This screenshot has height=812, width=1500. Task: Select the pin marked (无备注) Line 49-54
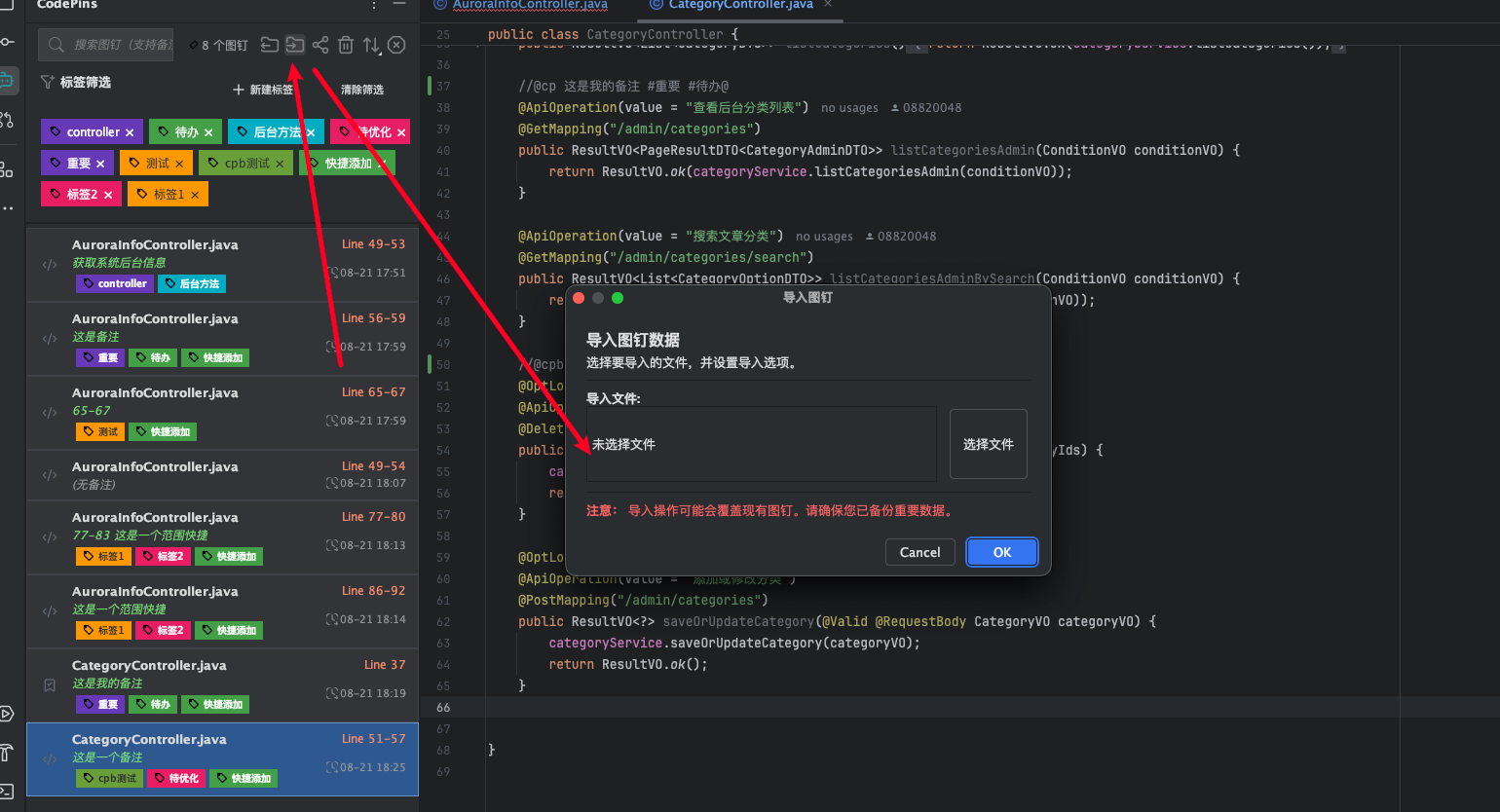[x=222, y=475]
